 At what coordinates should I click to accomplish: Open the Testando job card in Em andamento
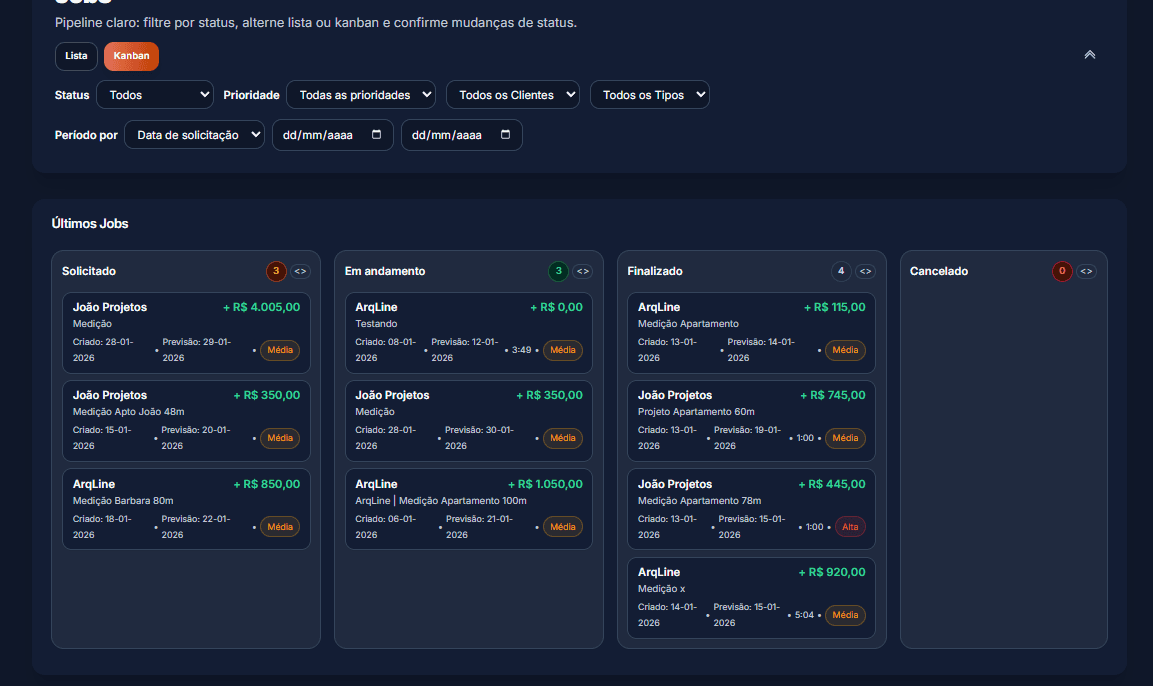(468, 332)
